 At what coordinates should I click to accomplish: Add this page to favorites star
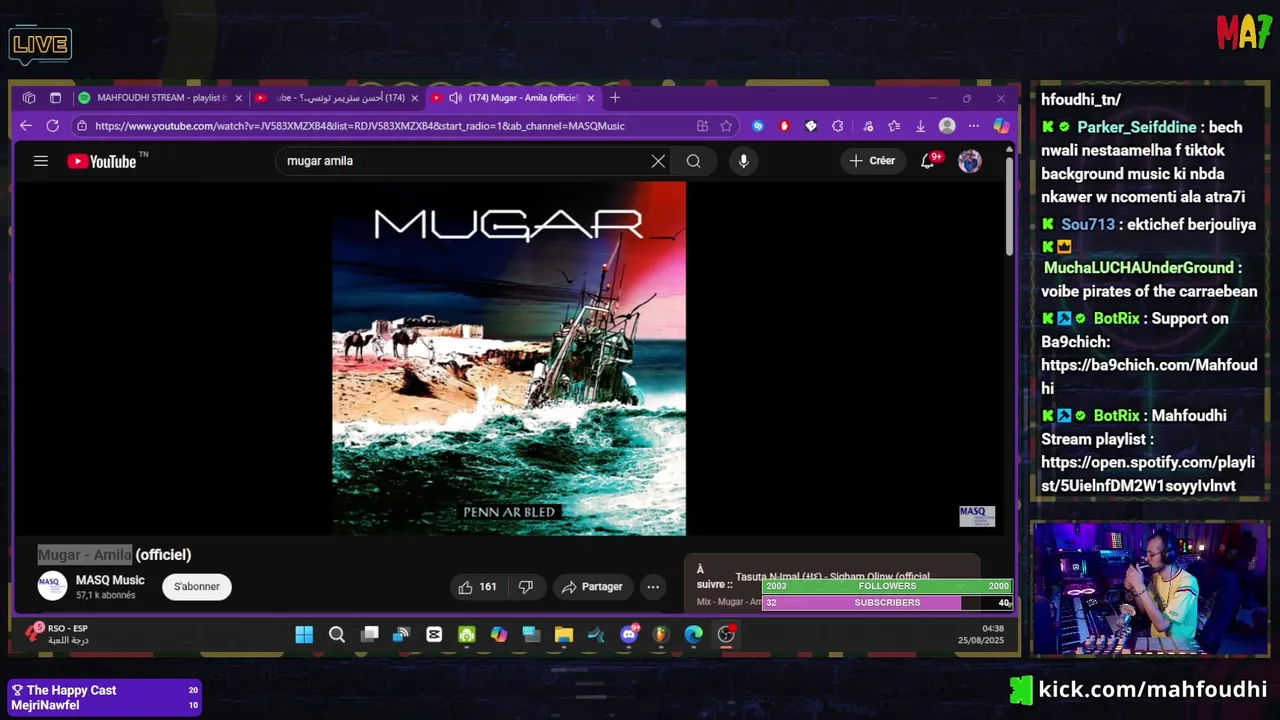tap(726, 126)
